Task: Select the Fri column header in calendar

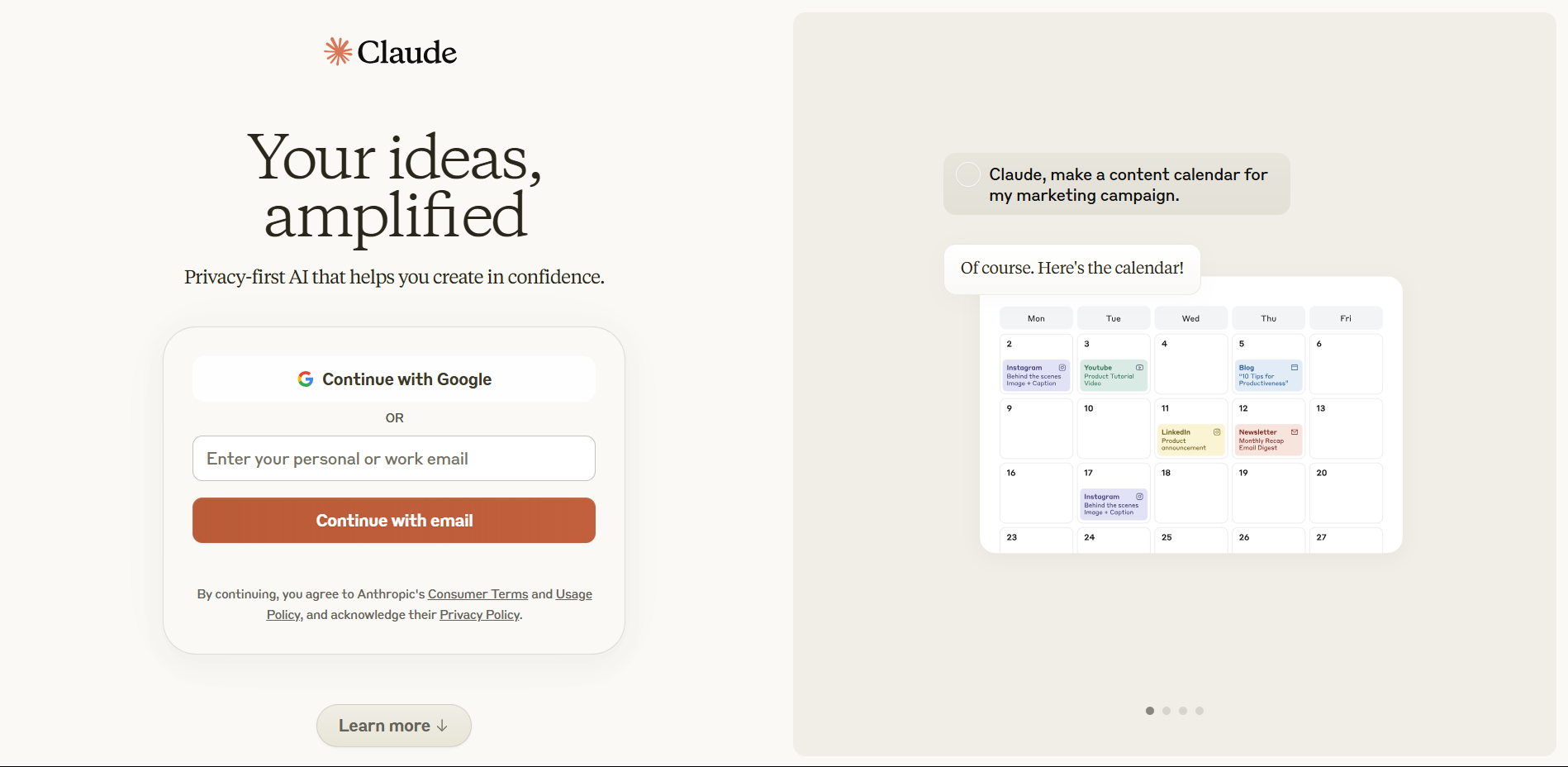Action: click(x=1346, y=318)
